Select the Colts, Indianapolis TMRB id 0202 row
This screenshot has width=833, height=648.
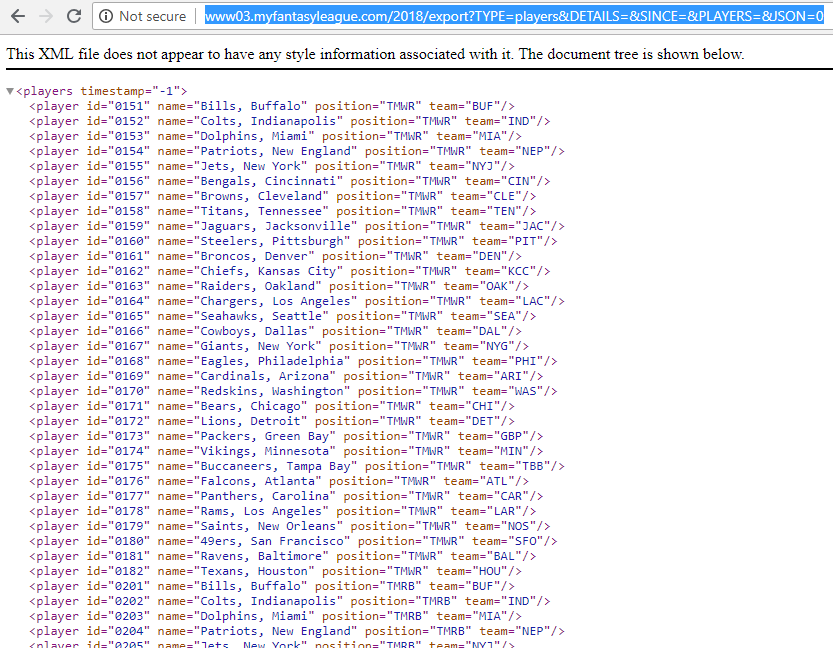click(x=290, y=601)
